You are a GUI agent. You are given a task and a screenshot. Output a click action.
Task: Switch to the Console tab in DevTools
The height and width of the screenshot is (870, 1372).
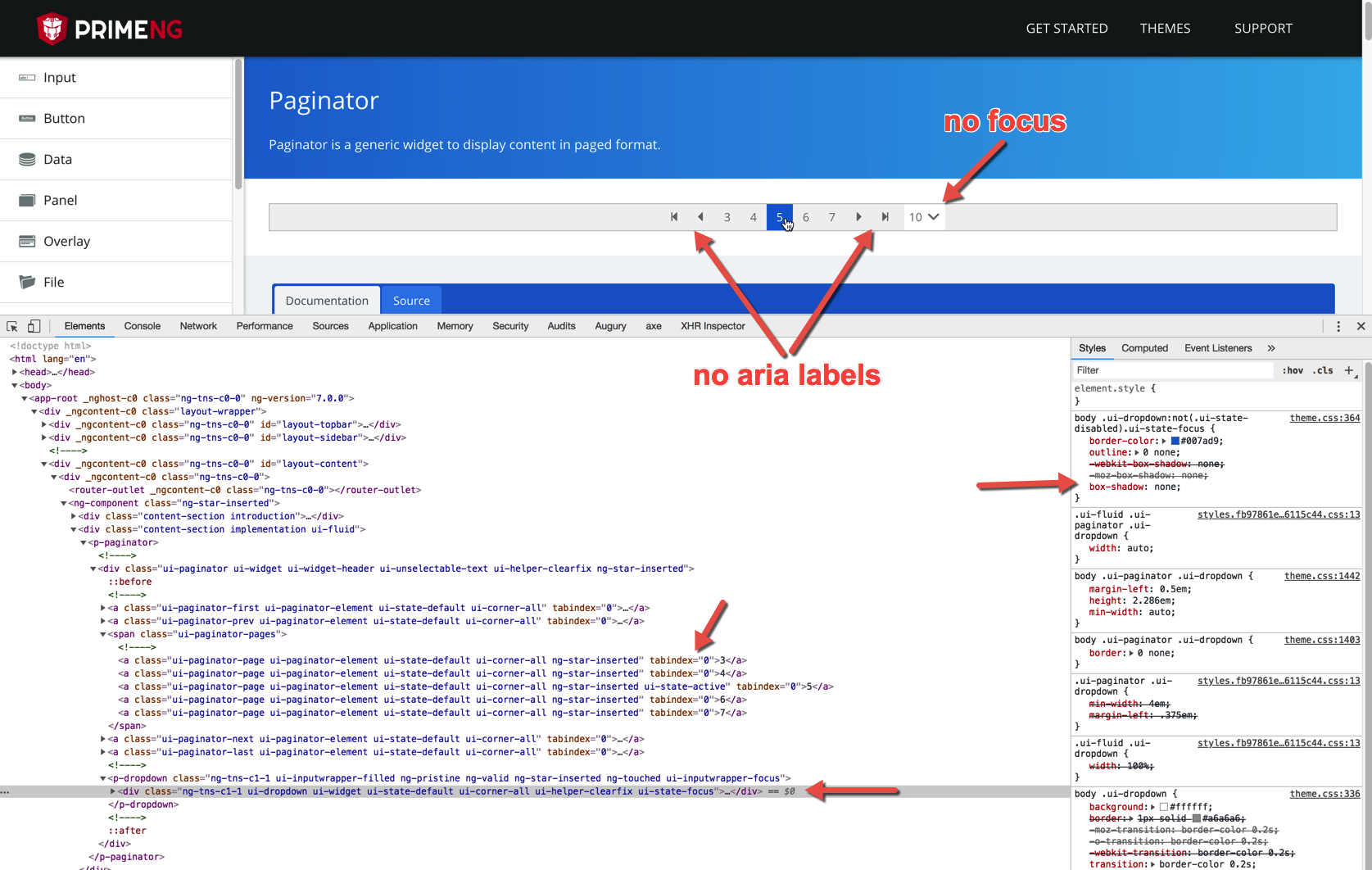[142, 326]
